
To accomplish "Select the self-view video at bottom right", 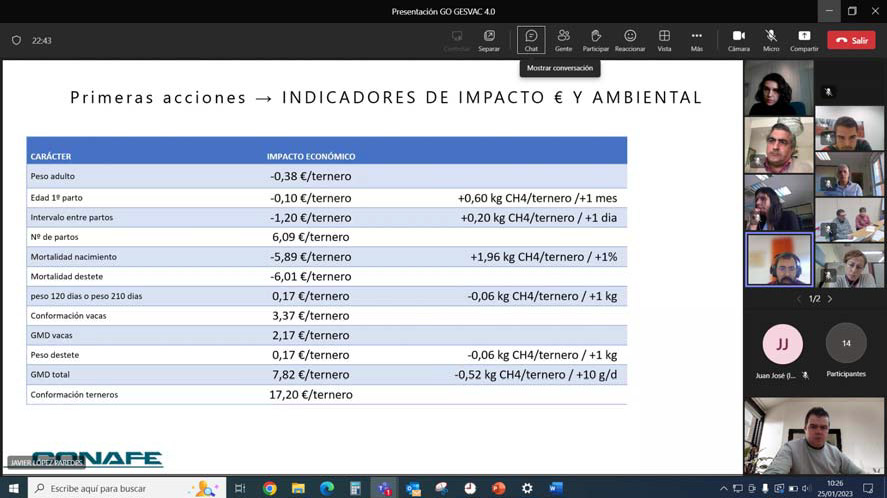I will point(814,435).
